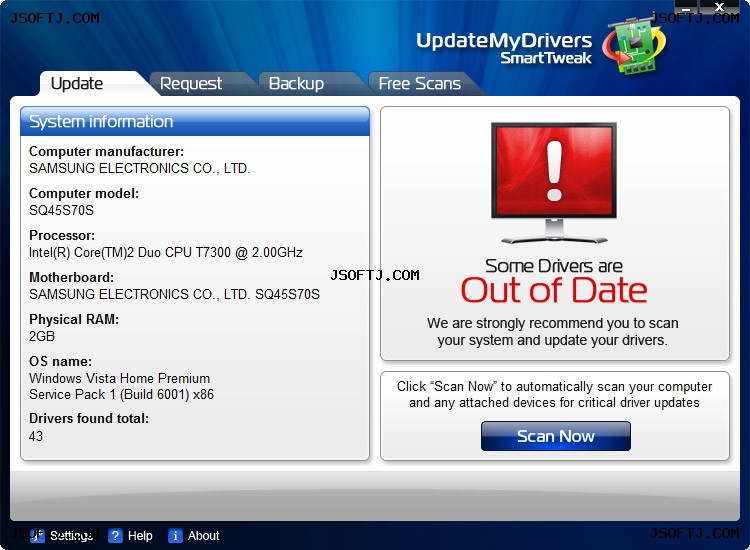Open the Request tab
This screenshot has width=750, height=550.
191,83
